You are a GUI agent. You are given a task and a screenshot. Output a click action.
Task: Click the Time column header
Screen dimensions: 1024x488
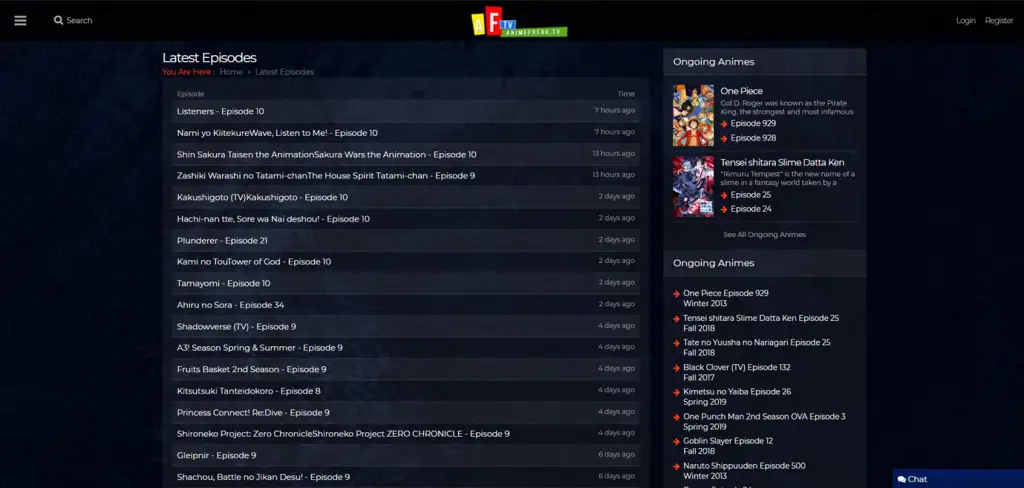pyautogui.click(x=626, y=93)
